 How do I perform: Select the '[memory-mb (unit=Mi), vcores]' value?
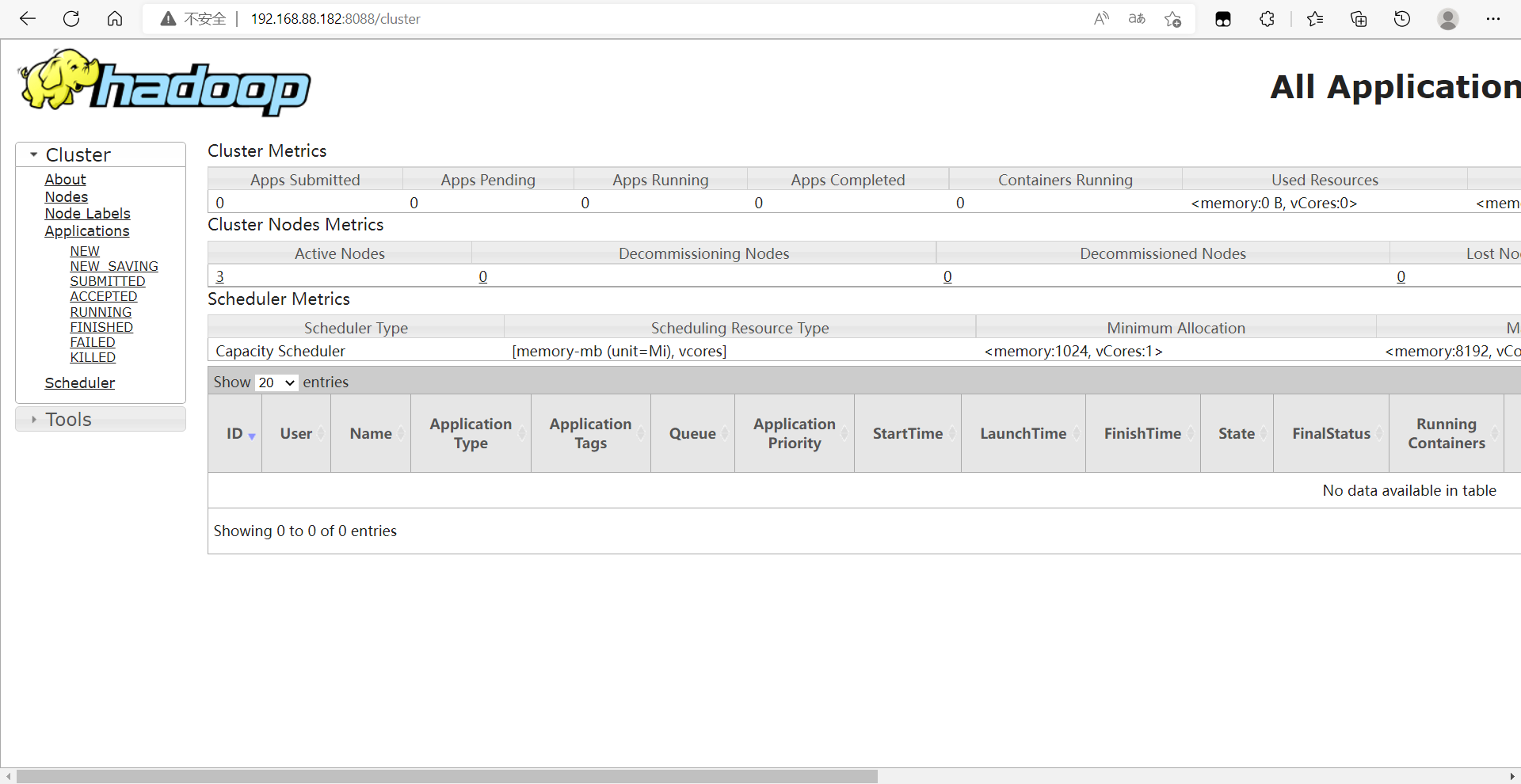click(619, 351)
